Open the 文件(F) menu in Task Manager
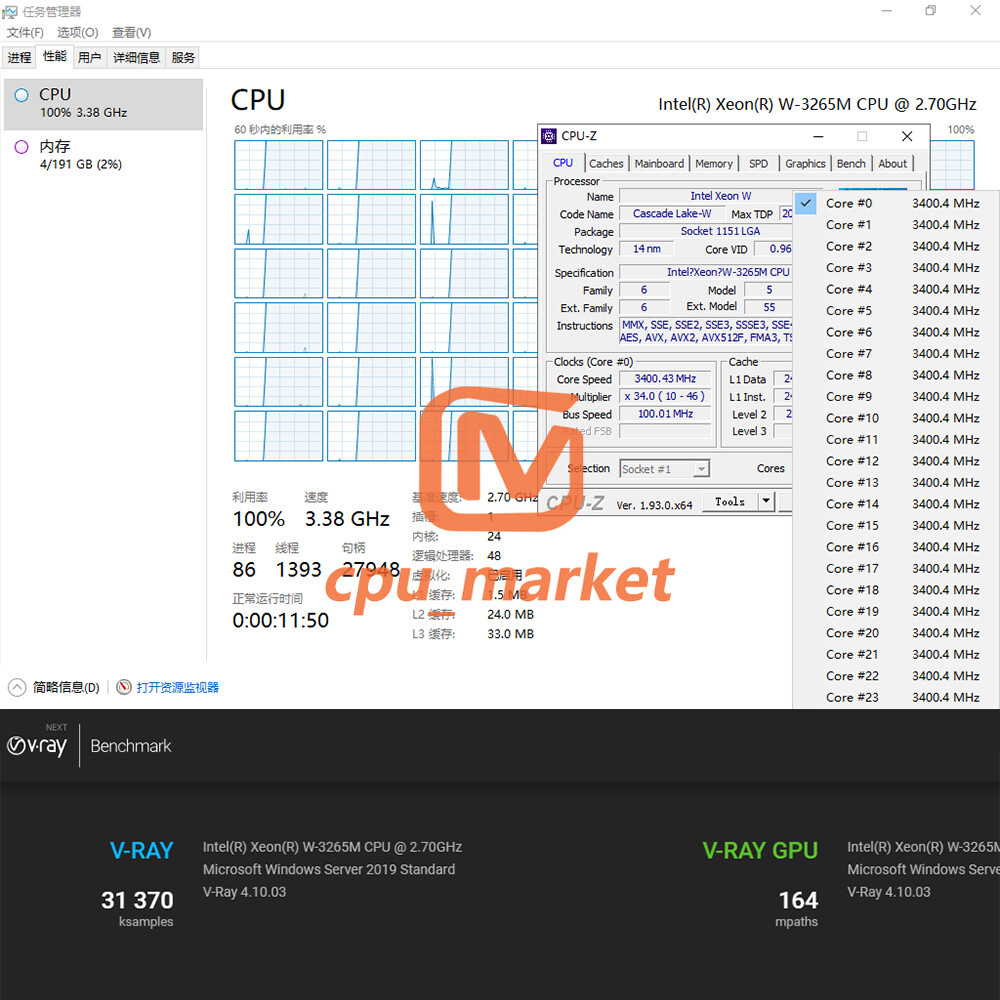 (25, 33)
